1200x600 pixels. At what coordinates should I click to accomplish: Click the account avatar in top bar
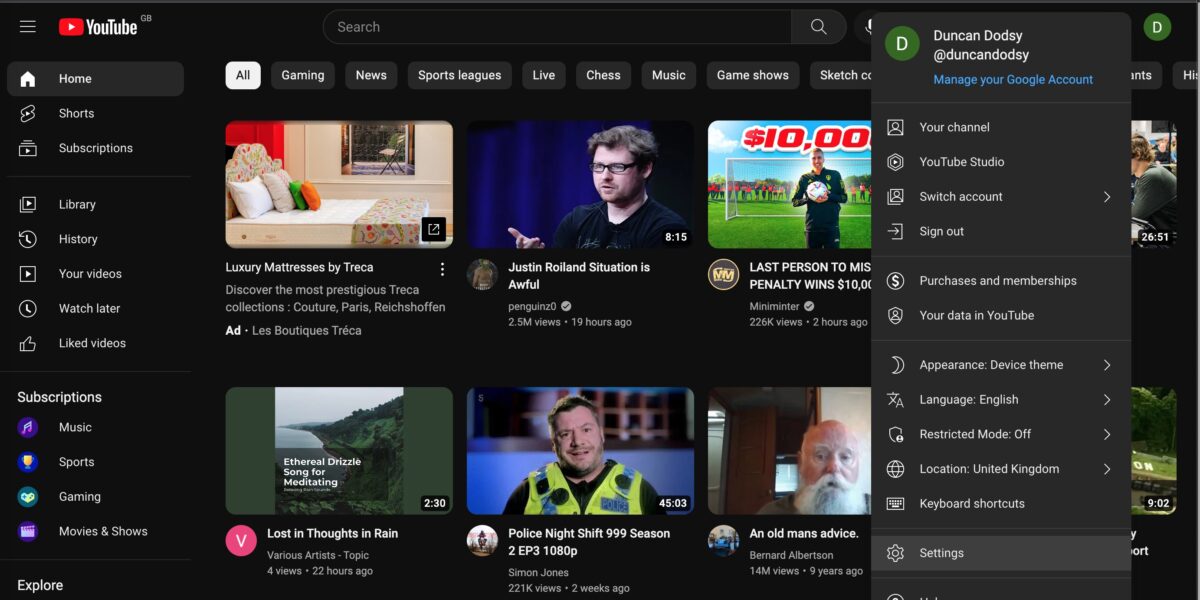[x=1157, y=27]
